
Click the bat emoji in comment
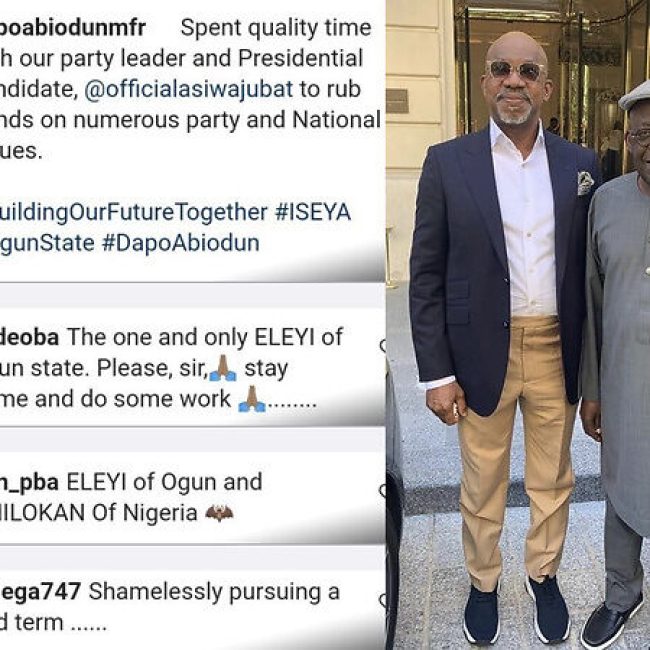(x=219, y=513)
